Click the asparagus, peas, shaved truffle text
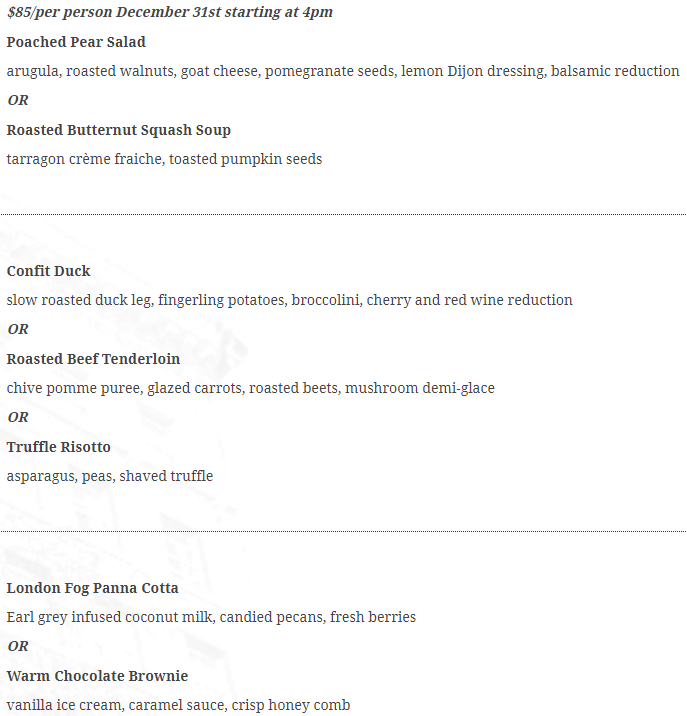The height and width of the screenshot is (716, 687). point(110,476)
